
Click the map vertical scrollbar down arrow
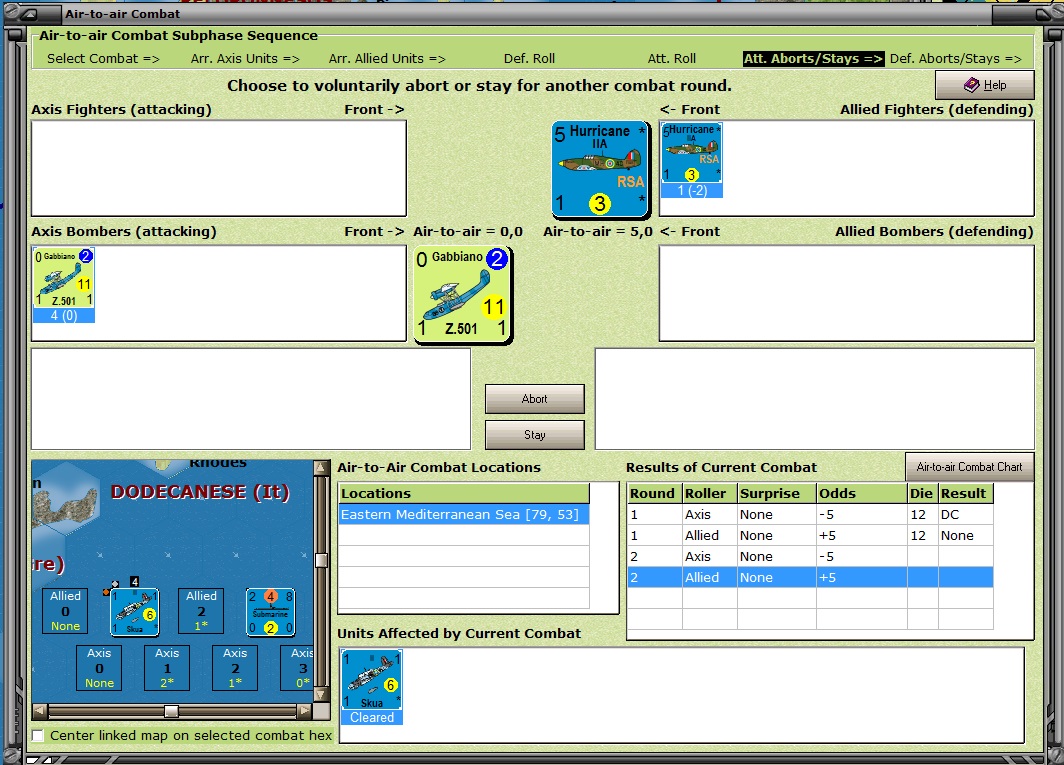(x=321, y=694)
